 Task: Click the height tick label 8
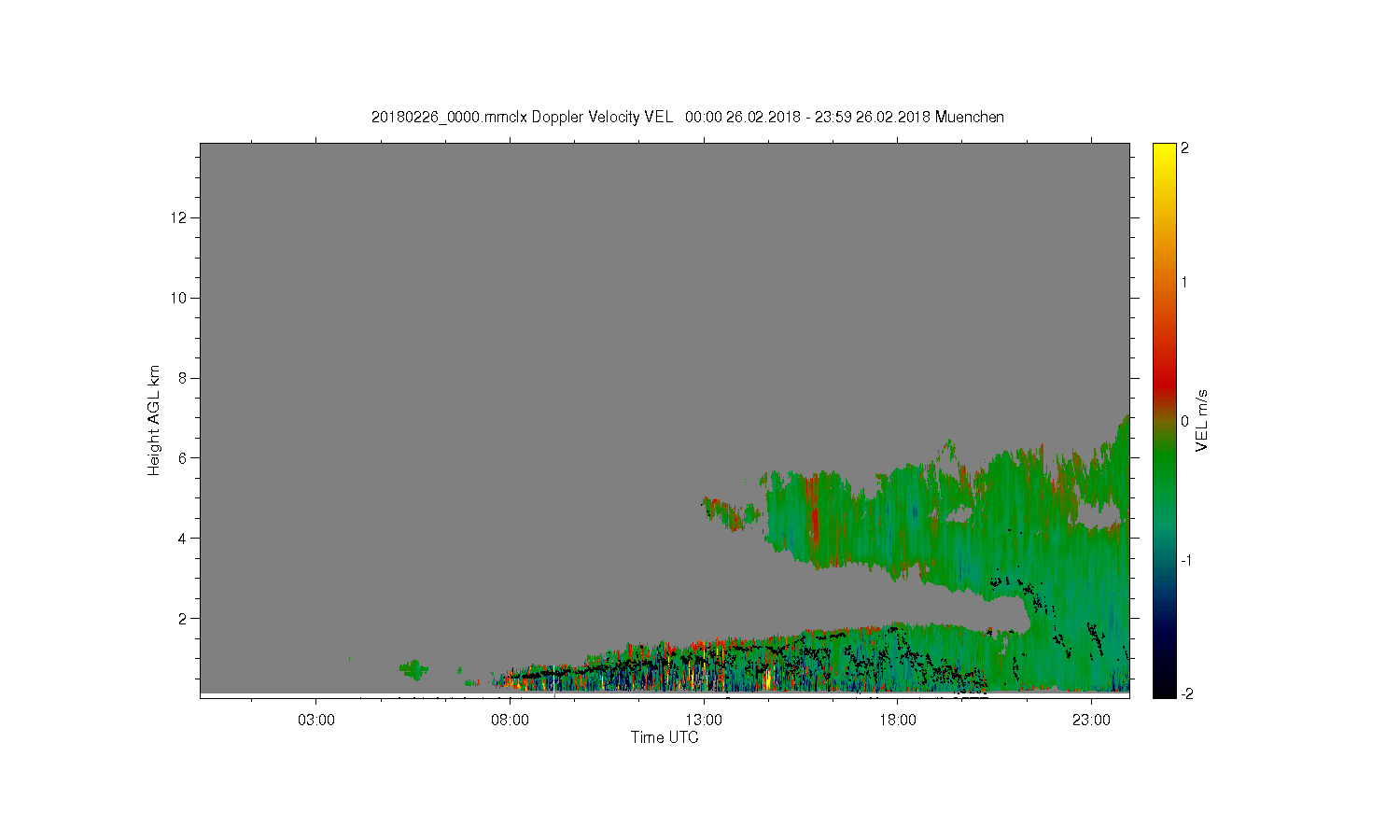184,378
